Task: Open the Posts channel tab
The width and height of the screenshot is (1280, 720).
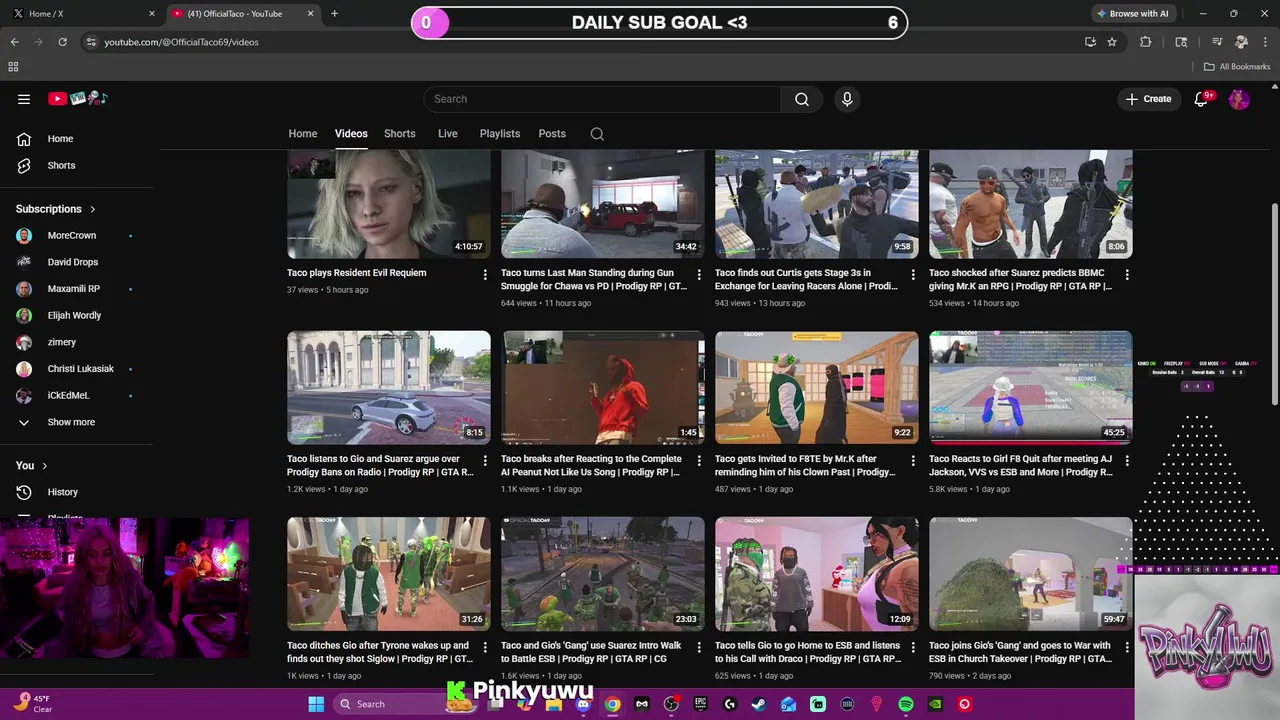Action: pos(552,134)
